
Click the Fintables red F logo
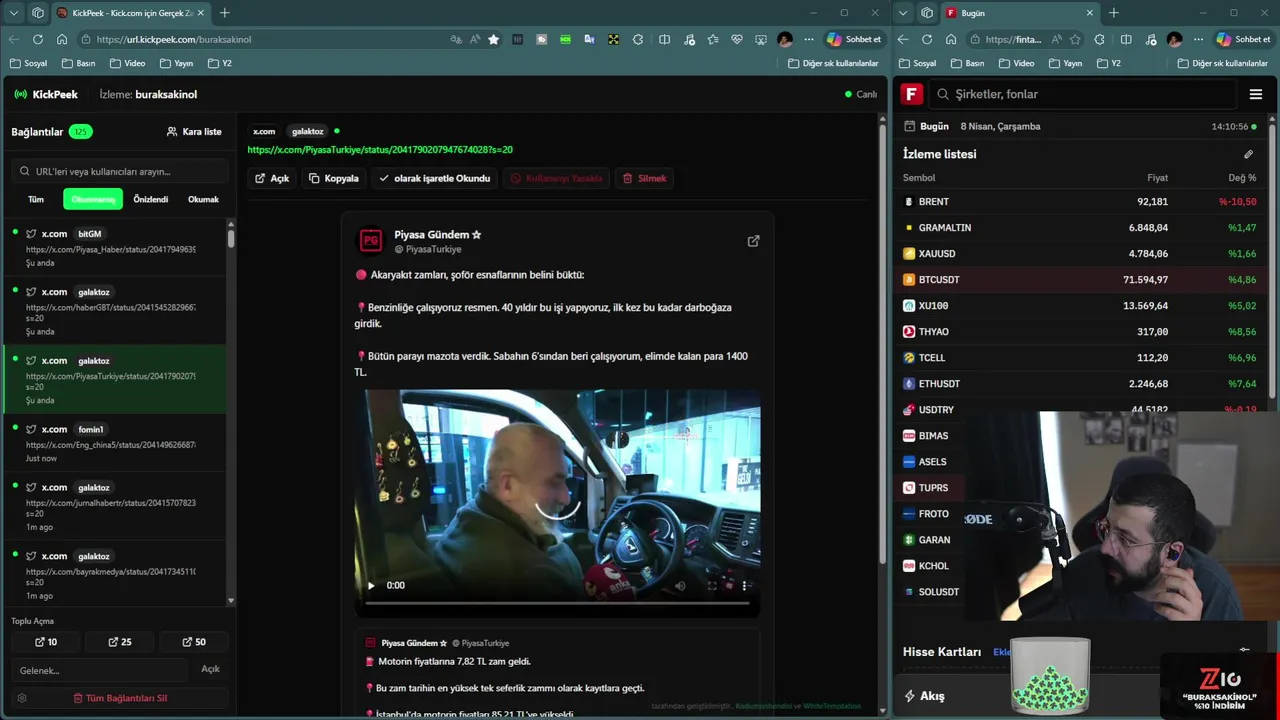tap(911, 94)
